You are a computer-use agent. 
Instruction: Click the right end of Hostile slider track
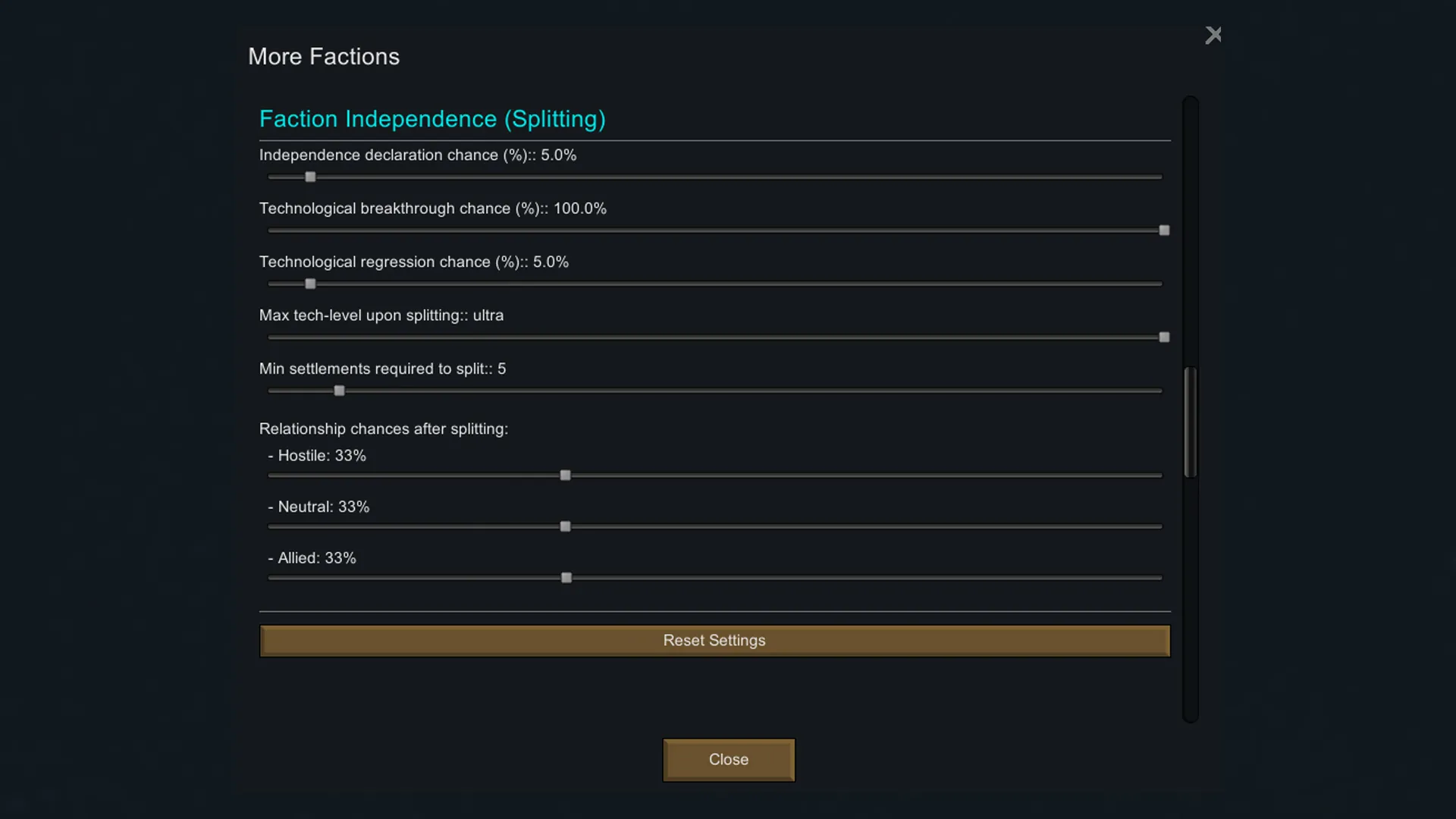click(x=1158, y=475)
